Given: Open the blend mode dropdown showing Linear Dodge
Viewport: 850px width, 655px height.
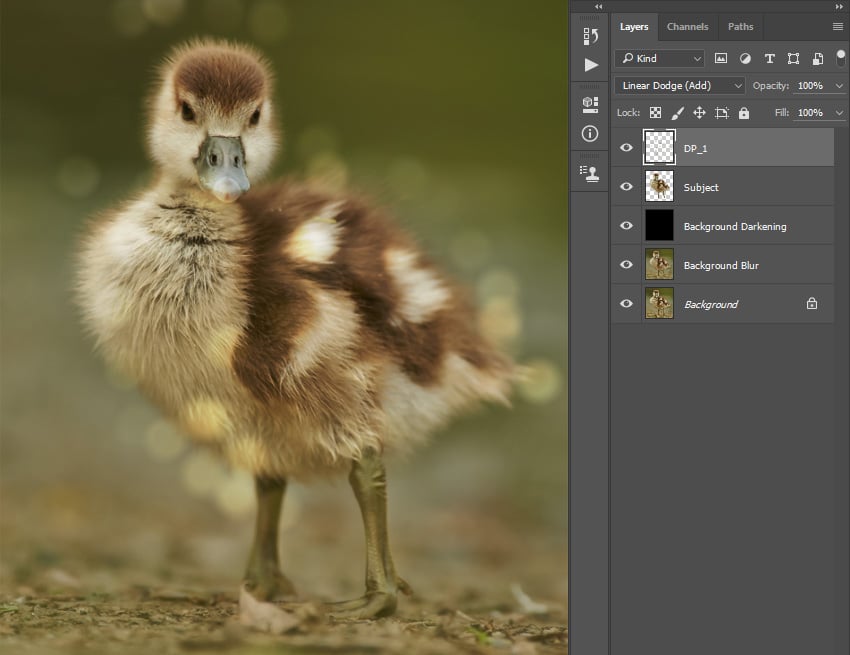Looking at the screenshot, I should (x=679, y=85).
